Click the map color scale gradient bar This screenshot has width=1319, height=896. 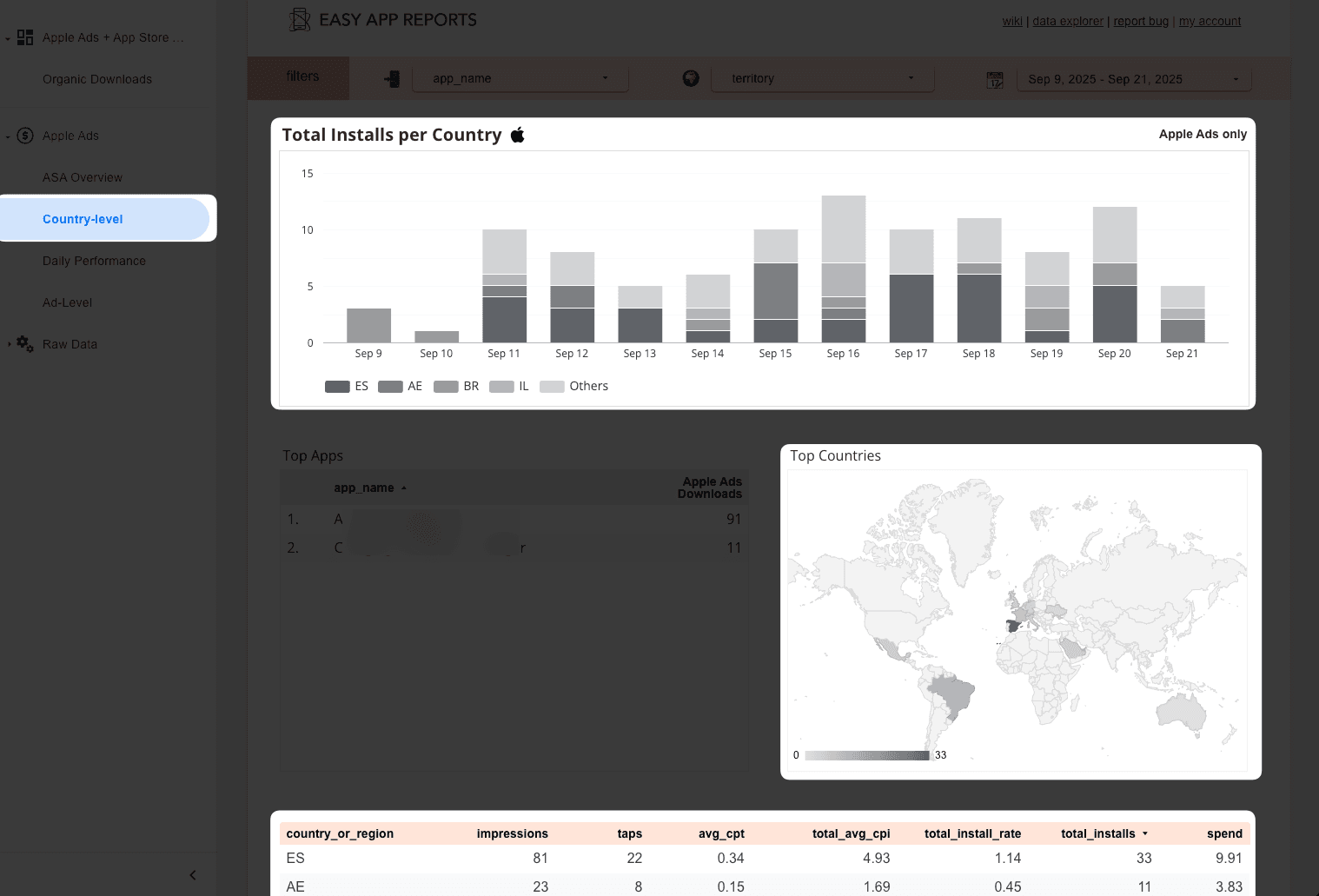click(867, 755)
